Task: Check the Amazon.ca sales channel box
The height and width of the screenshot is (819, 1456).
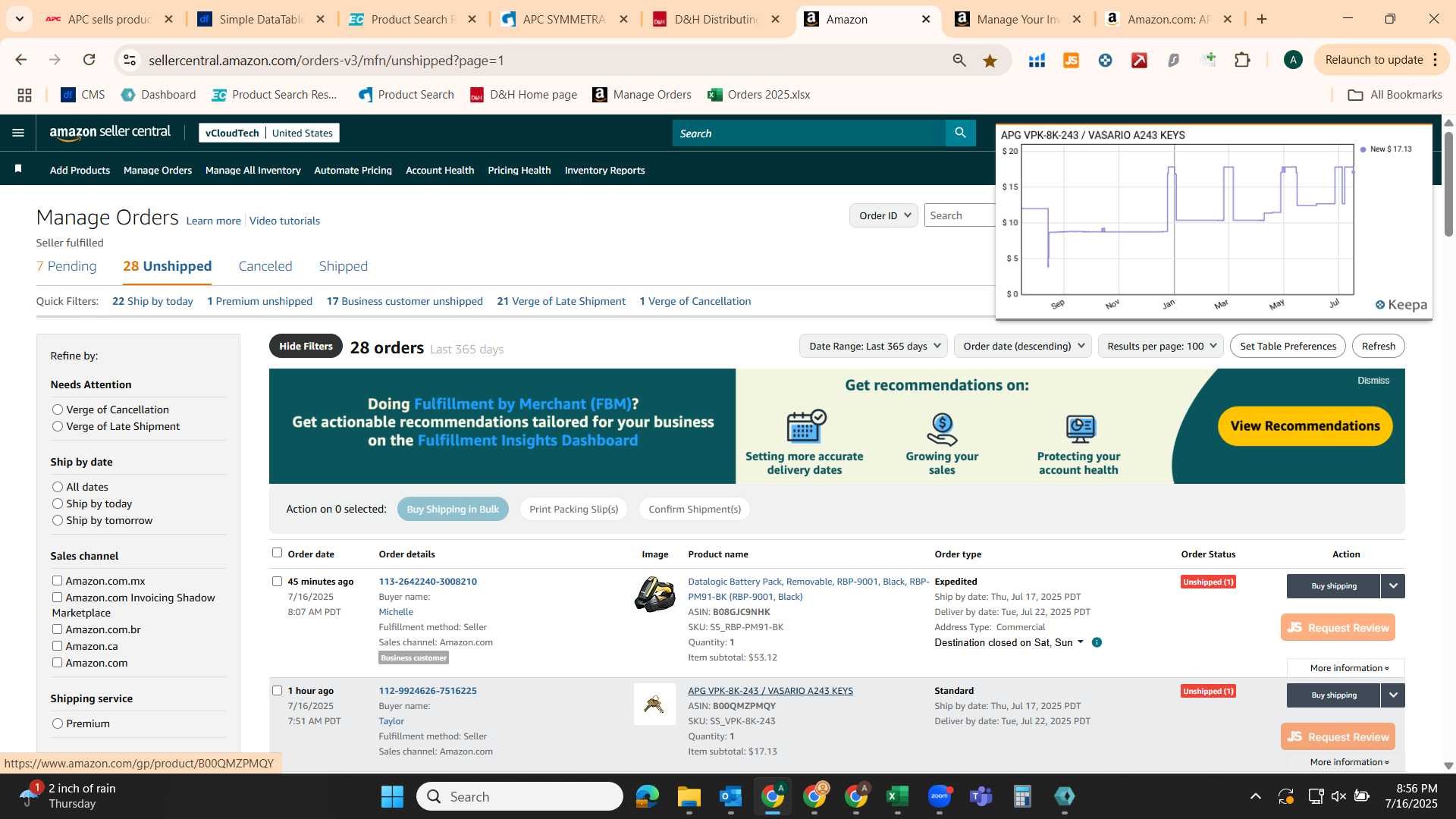Action: [x=57, y=645]
